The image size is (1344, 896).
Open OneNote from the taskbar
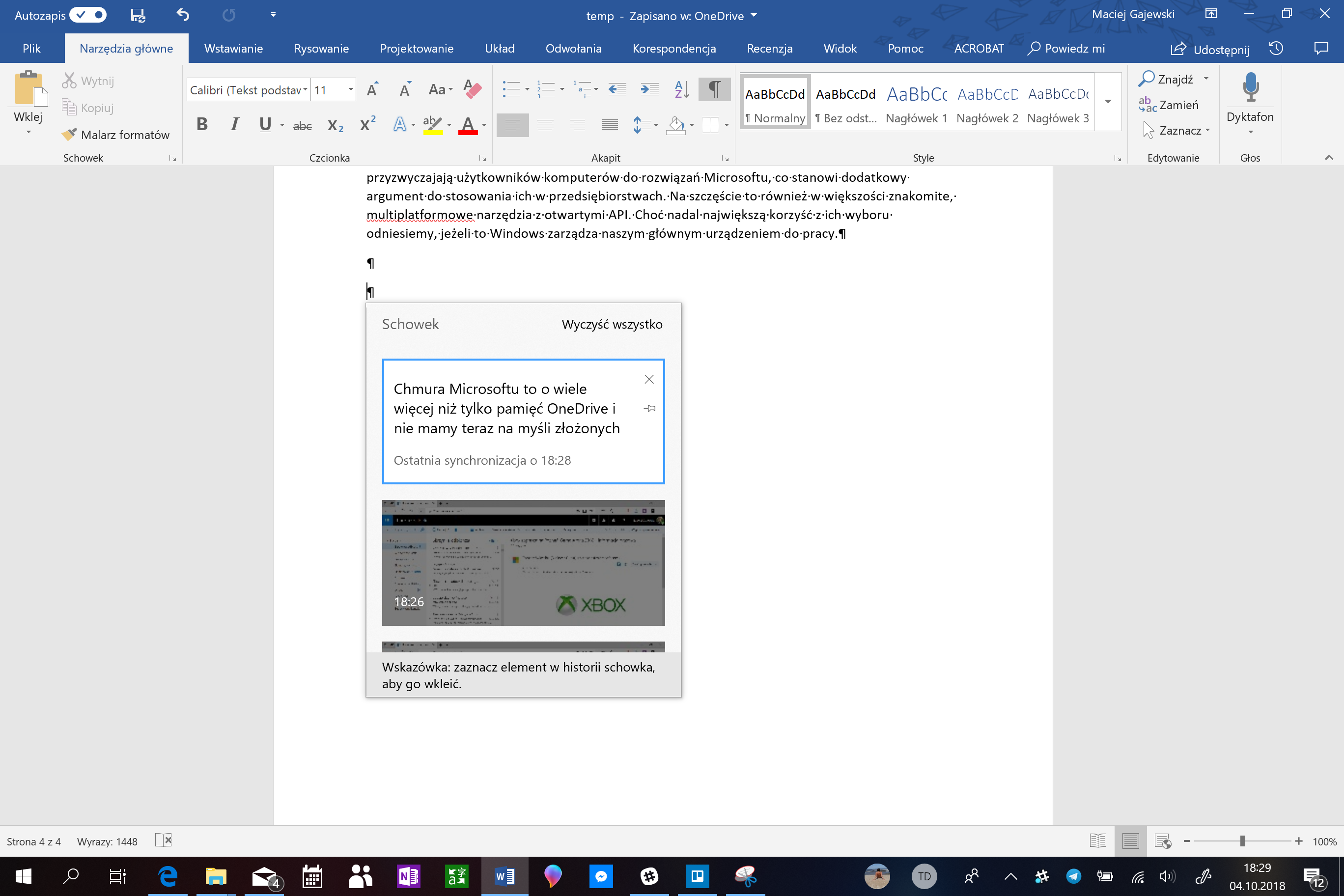(x=409, y=876)
